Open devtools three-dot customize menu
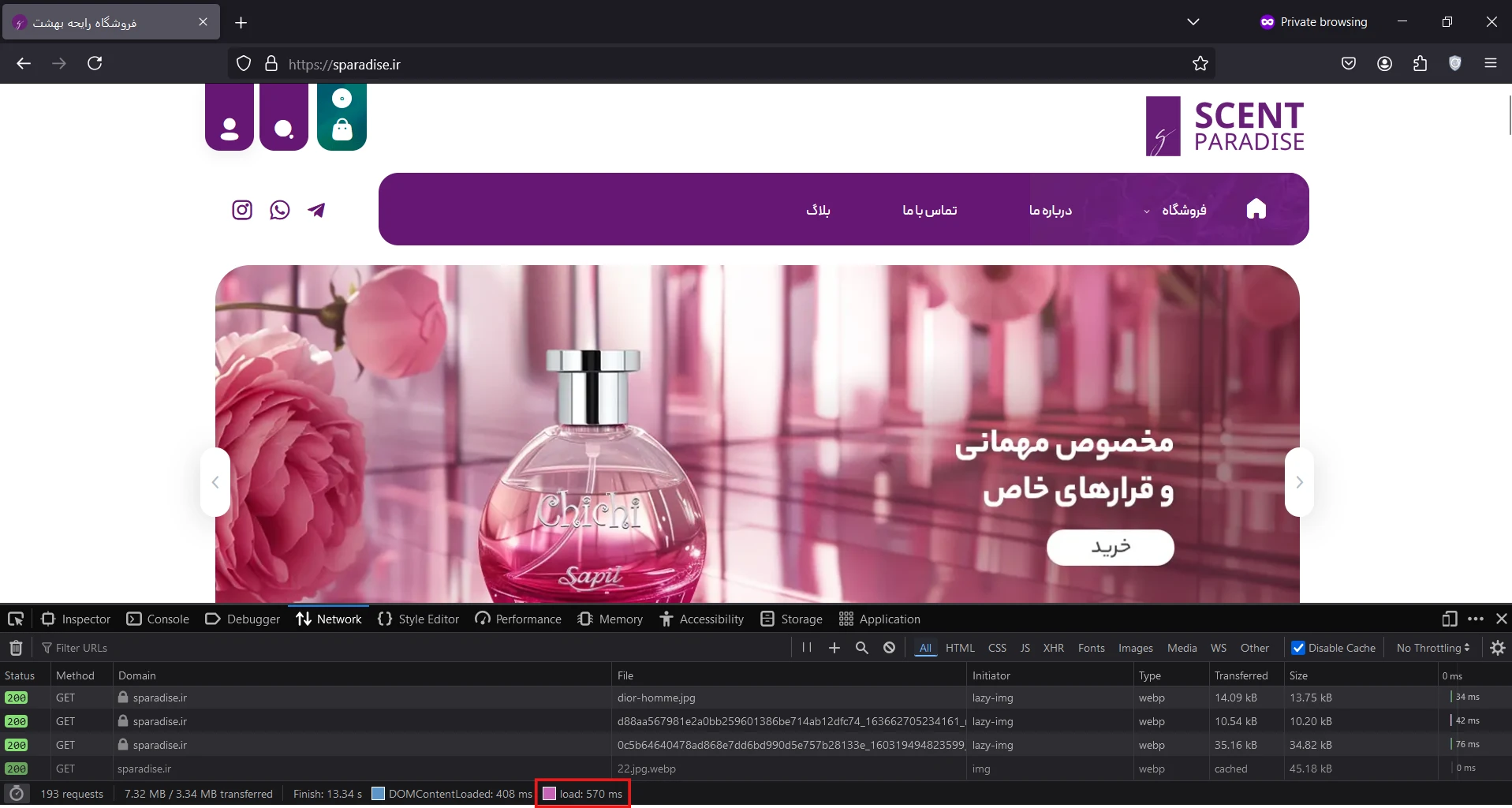Screen dimensions: 1512x808 1476,619
